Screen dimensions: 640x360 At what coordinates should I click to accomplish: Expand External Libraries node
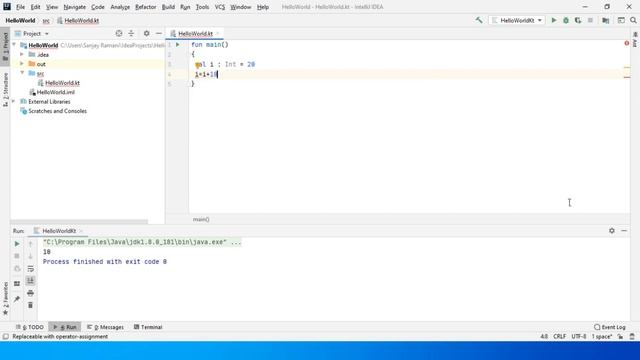tap(14, 101)
